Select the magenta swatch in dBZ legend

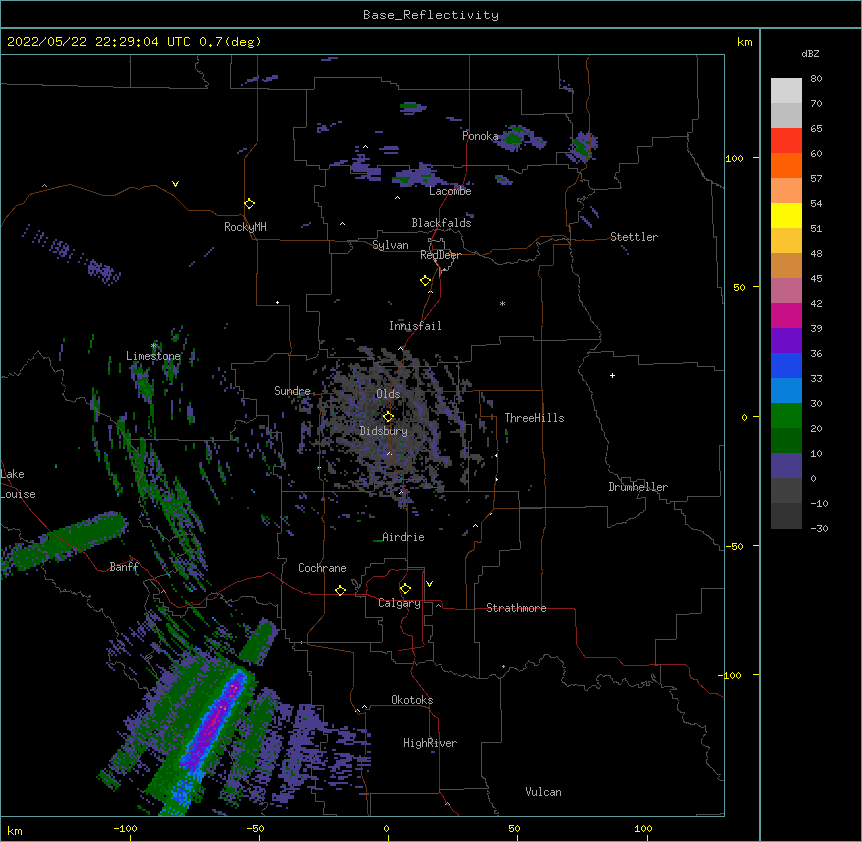click(786, 315)
